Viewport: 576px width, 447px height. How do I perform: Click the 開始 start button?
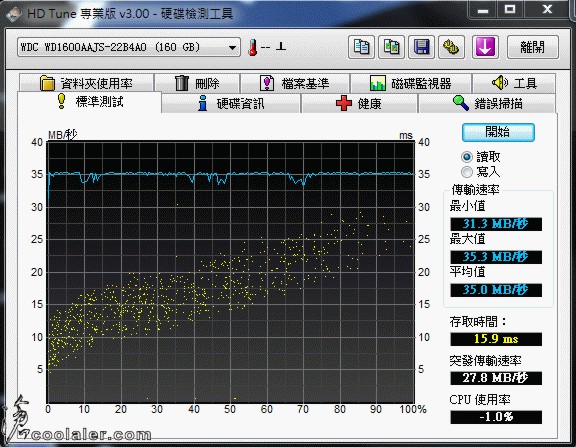498,132
